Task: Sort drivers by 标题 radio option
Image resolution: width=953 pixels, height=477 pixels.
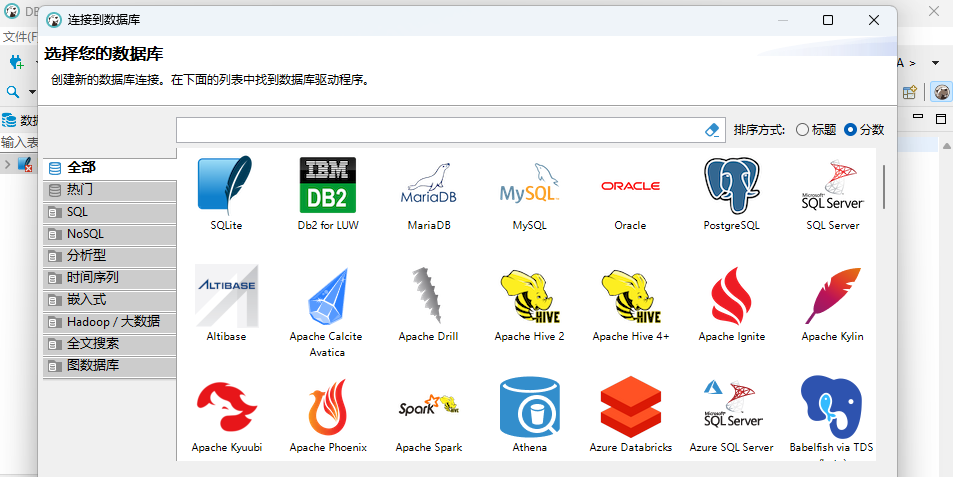Action: 803,130
